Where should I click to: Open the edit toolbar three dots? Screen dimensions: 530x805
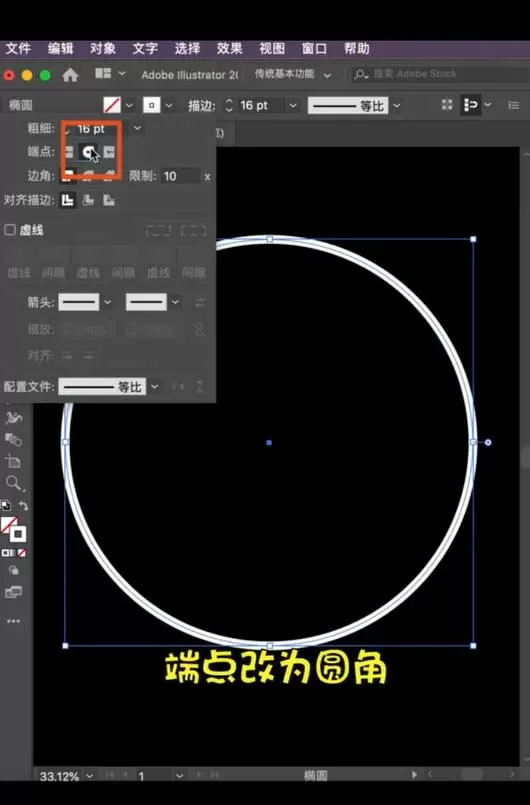pyautogui.click(x=13, y=621)
